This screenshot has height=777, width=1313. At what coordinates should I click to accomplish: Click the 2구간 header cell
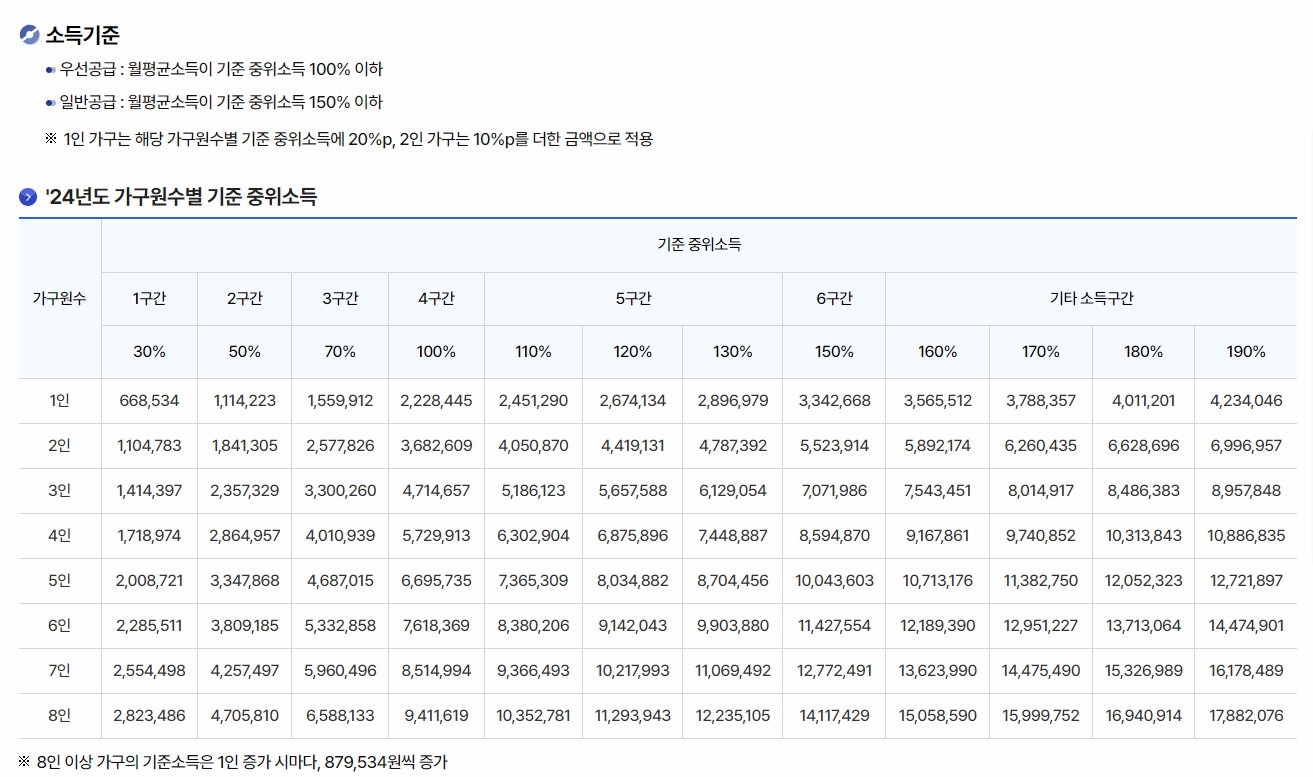pyautogui.click(x=244, y=298)
